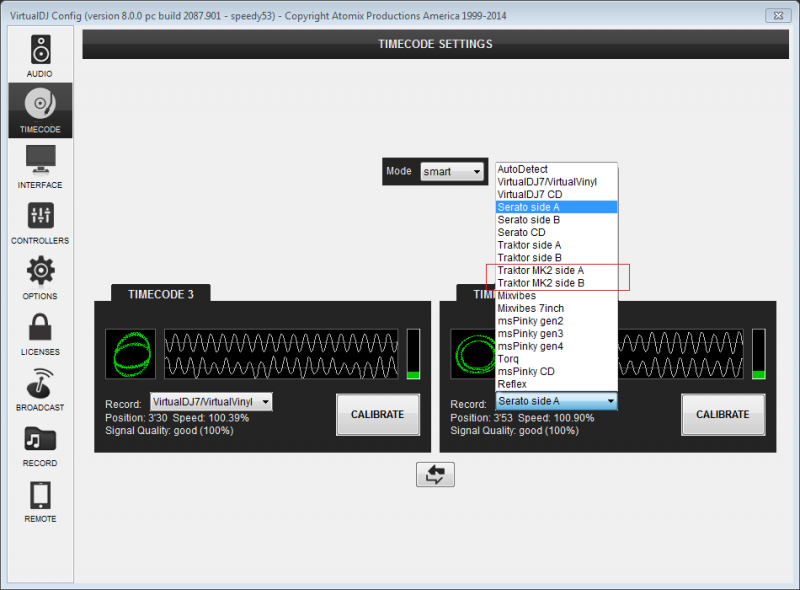Click Timecode 3 circular phase scope
This screenshot has height=590, width=800.
coord(131,354)
